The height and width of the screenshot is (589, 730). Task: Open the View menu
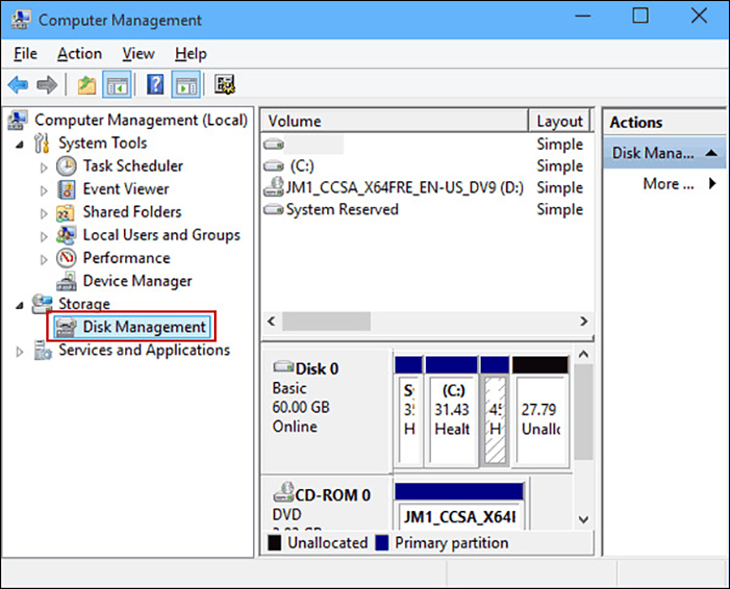pos(138,54)
